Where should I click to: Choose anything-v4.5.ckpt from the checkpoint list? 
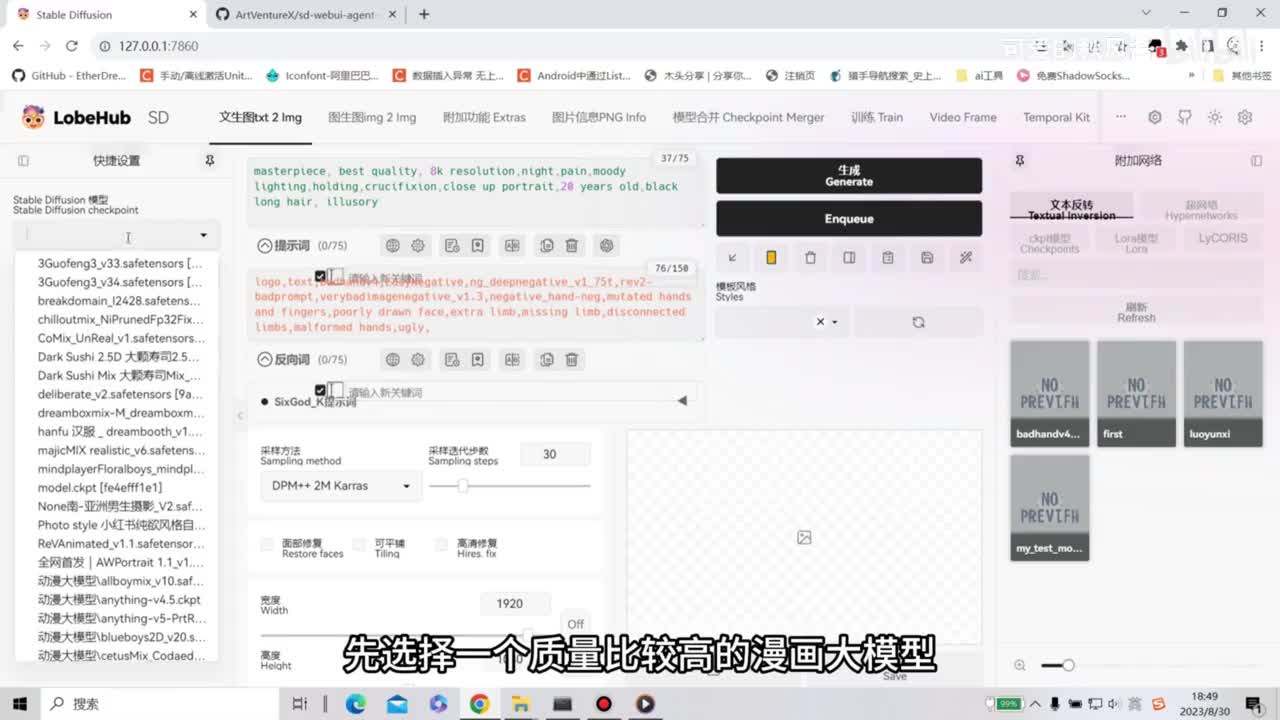pos(120,600)
